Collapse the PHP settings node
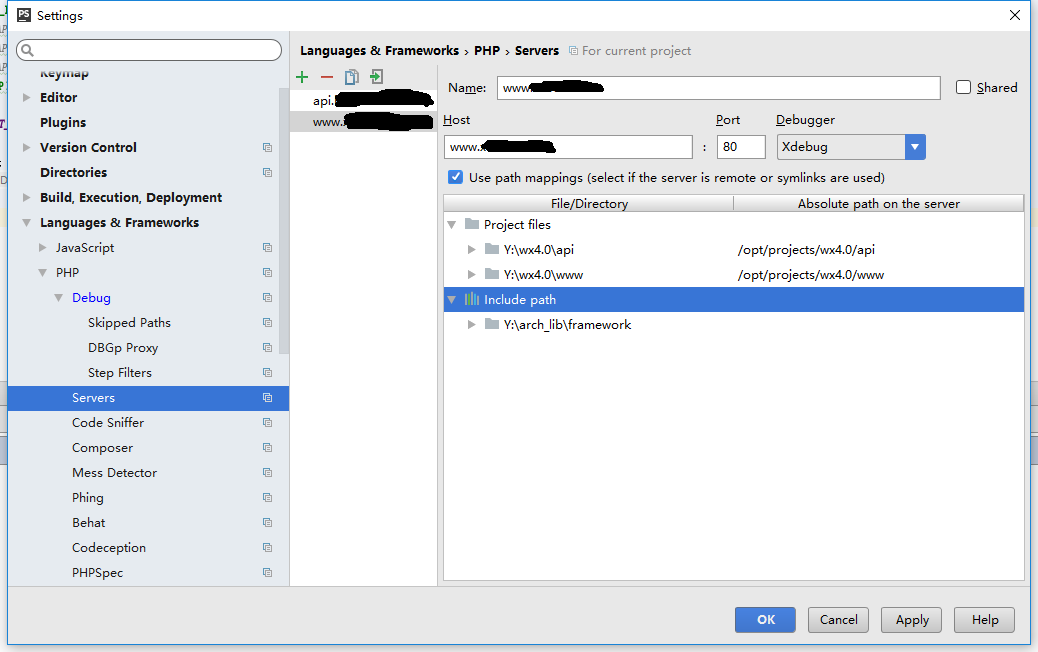1038x652 pixels. (43, 273)
